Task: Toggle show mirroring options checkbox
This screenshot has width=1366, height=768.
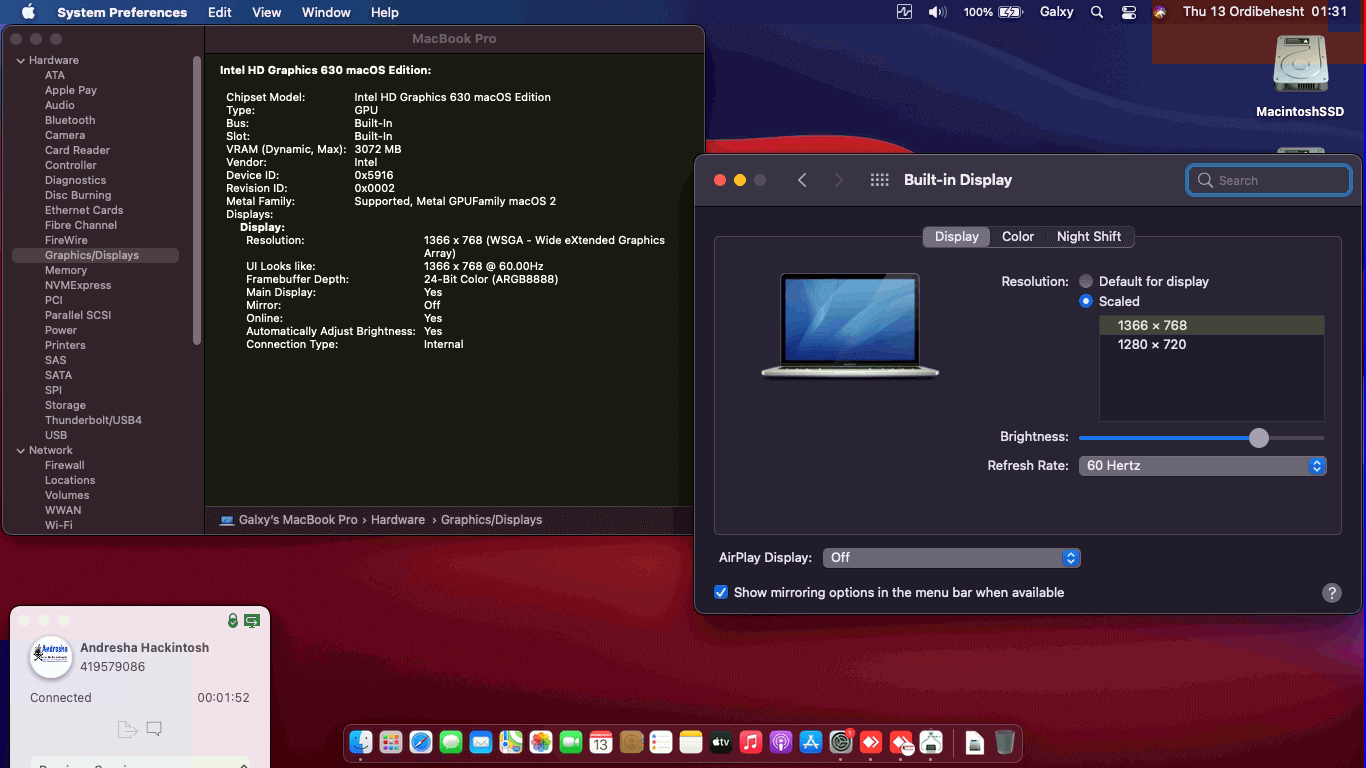Action: click(x=721, y=592)
